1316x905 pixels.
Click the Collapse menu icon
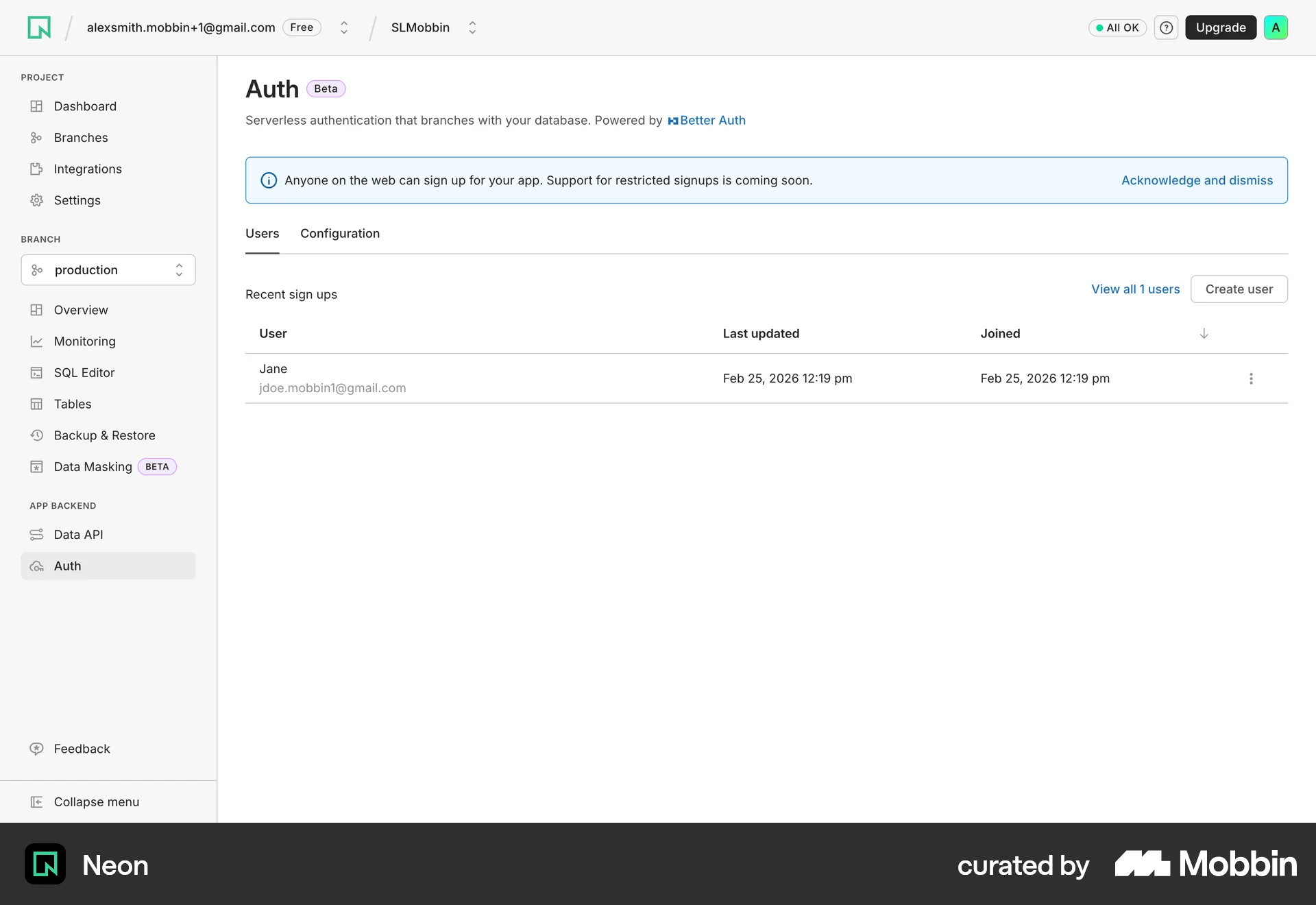point(36,802)
